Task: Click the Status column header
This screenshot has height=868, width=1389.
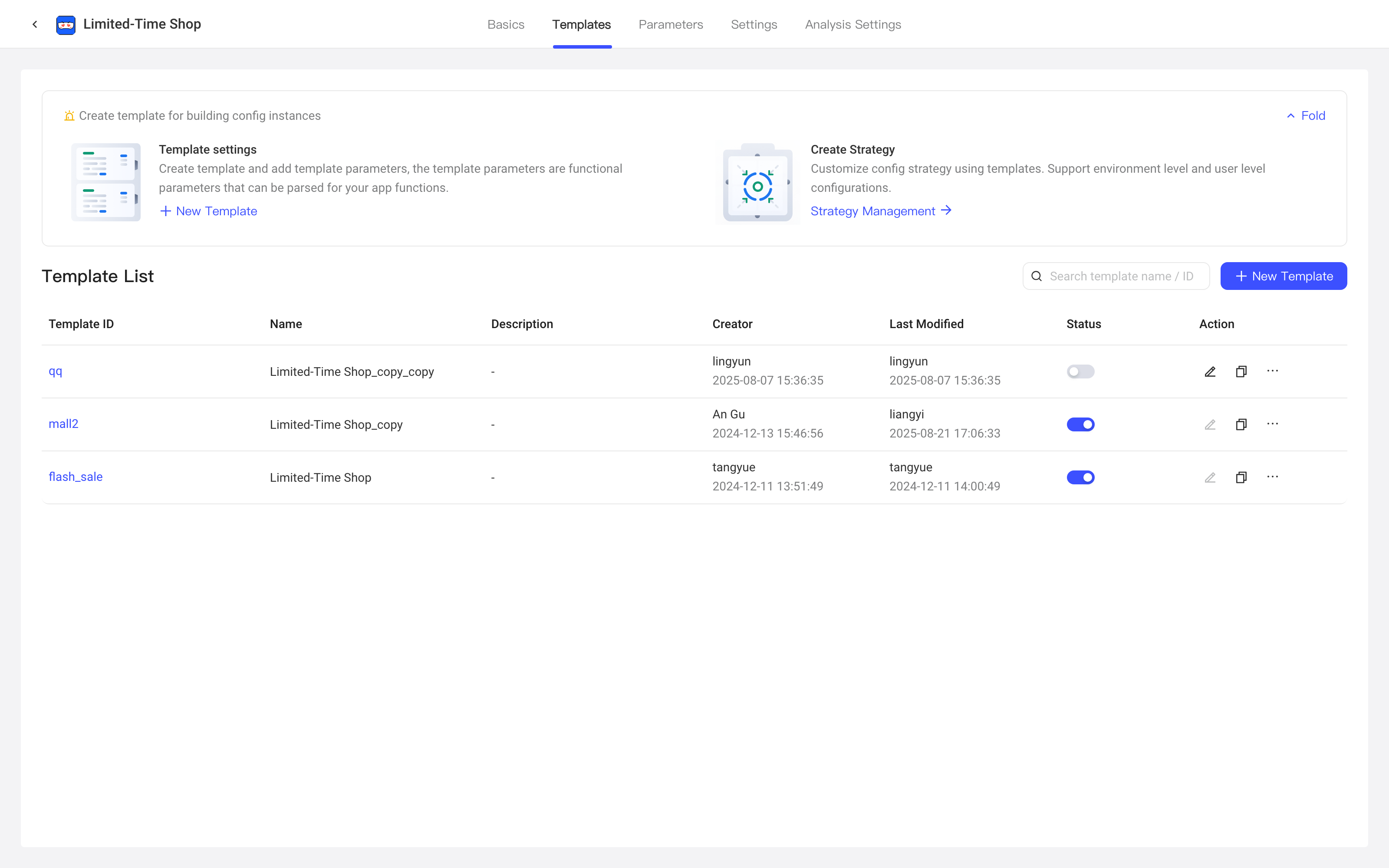Action: (1084, 324)
